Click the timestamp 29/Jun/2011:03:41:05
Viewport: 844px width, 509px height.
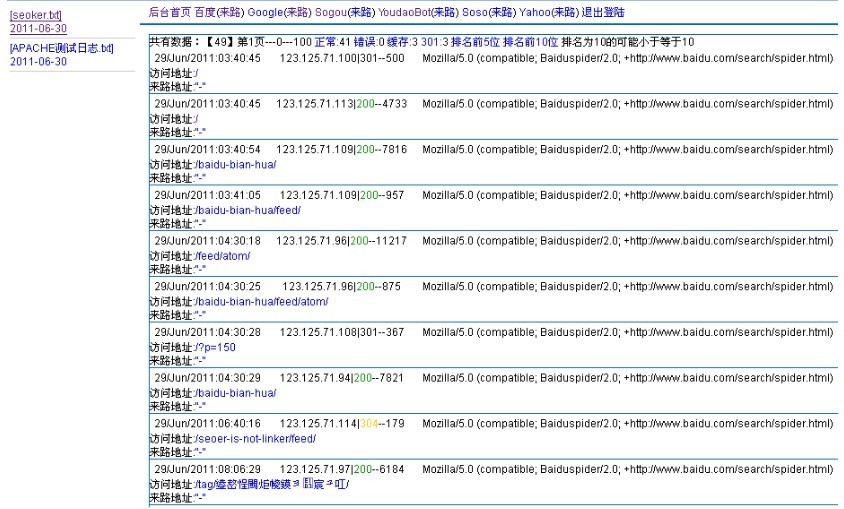(207, 195)
